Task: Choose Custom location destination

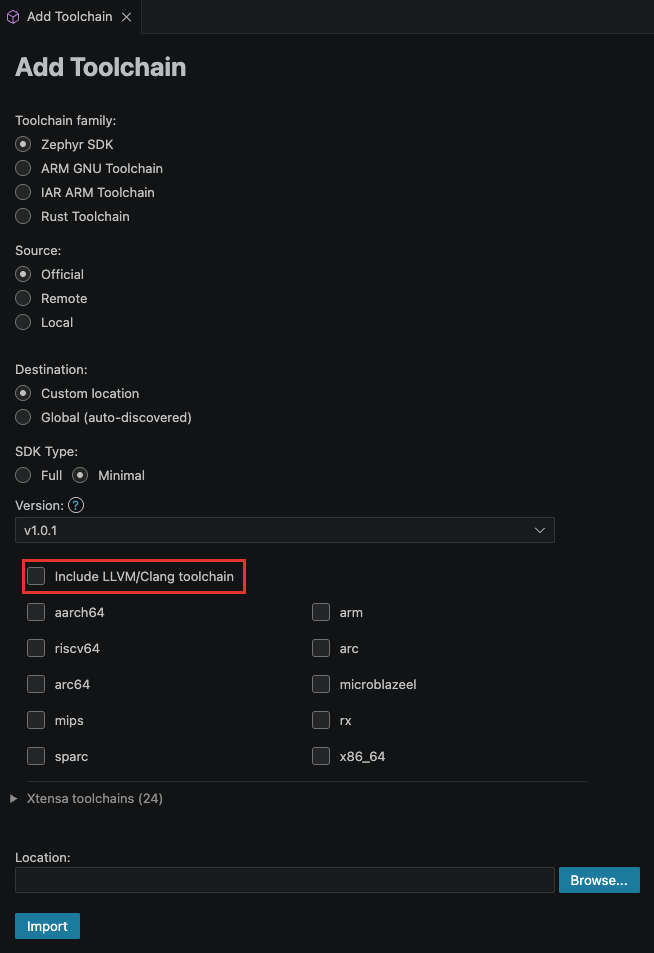Action: coord(23,393)
